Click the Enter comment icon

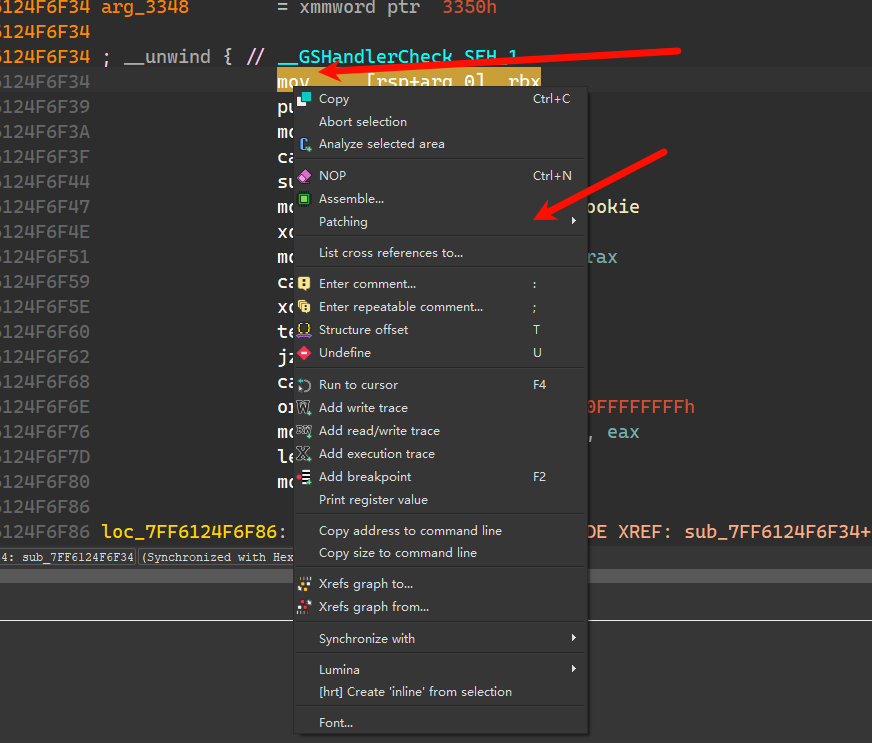pyautogui.click(x=304, y=284)
